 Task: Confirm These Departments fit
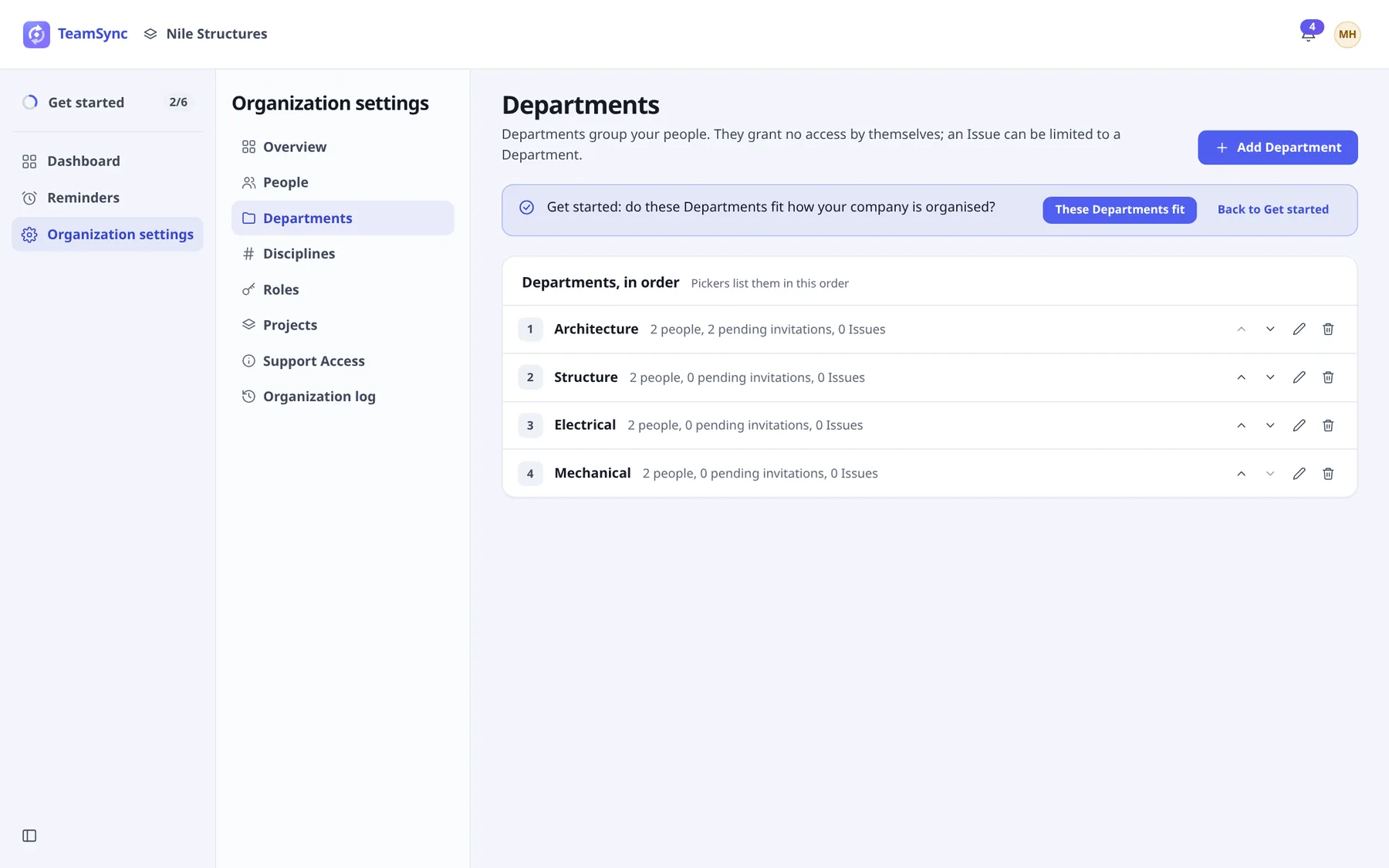1119,210
